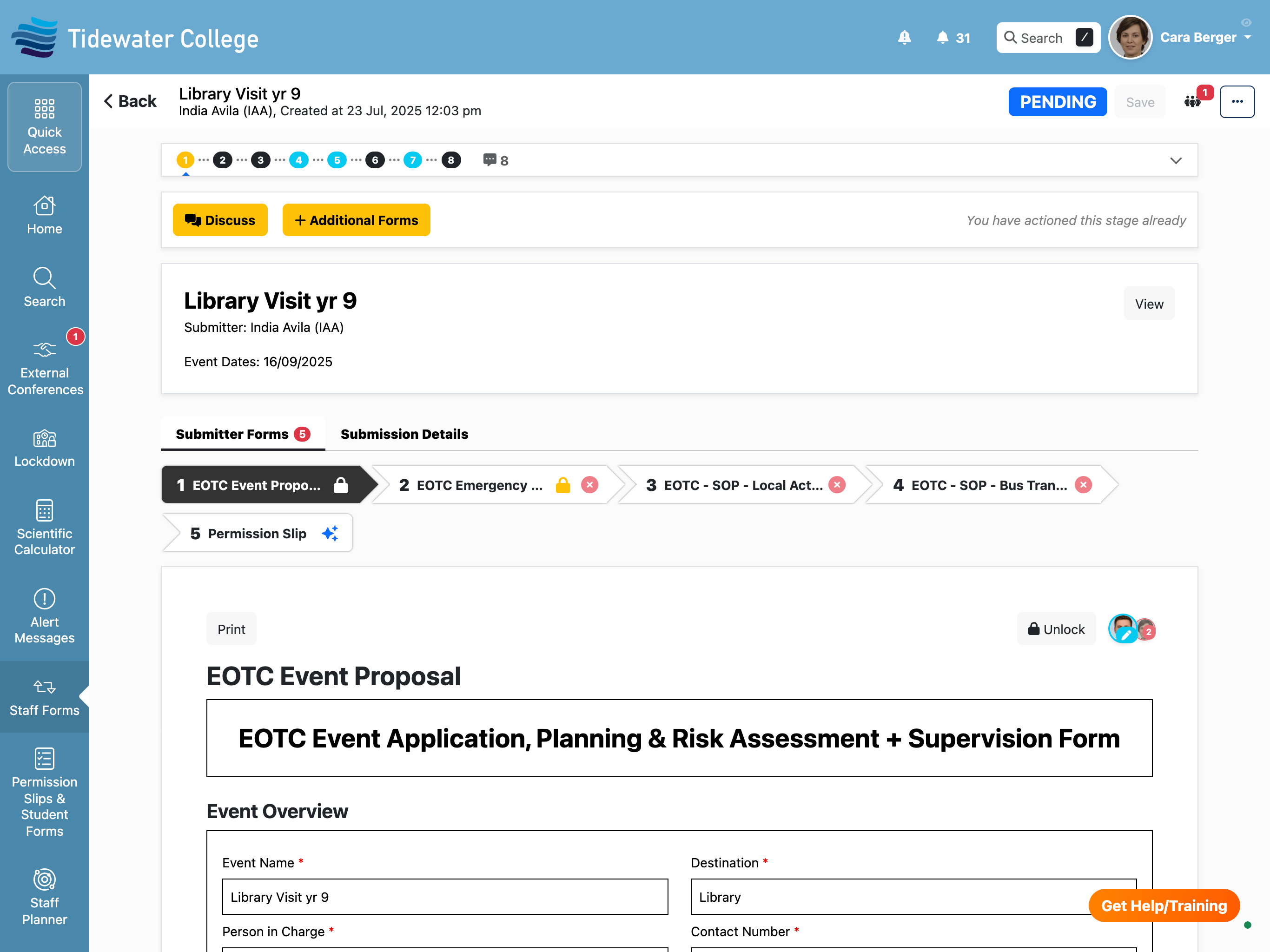
Task: Click the Destination input field
Action: click(x=913, y=897)
